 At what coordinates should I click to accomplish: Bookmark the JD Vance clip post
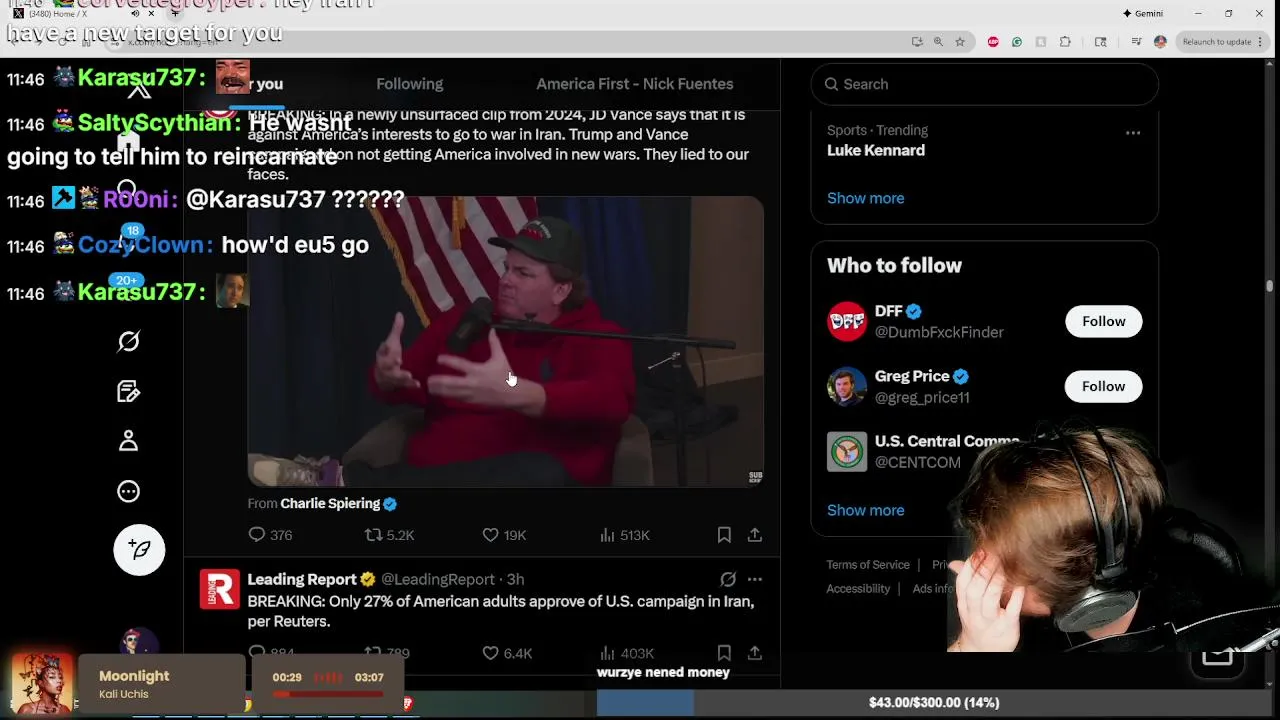[x=724, y=535]
